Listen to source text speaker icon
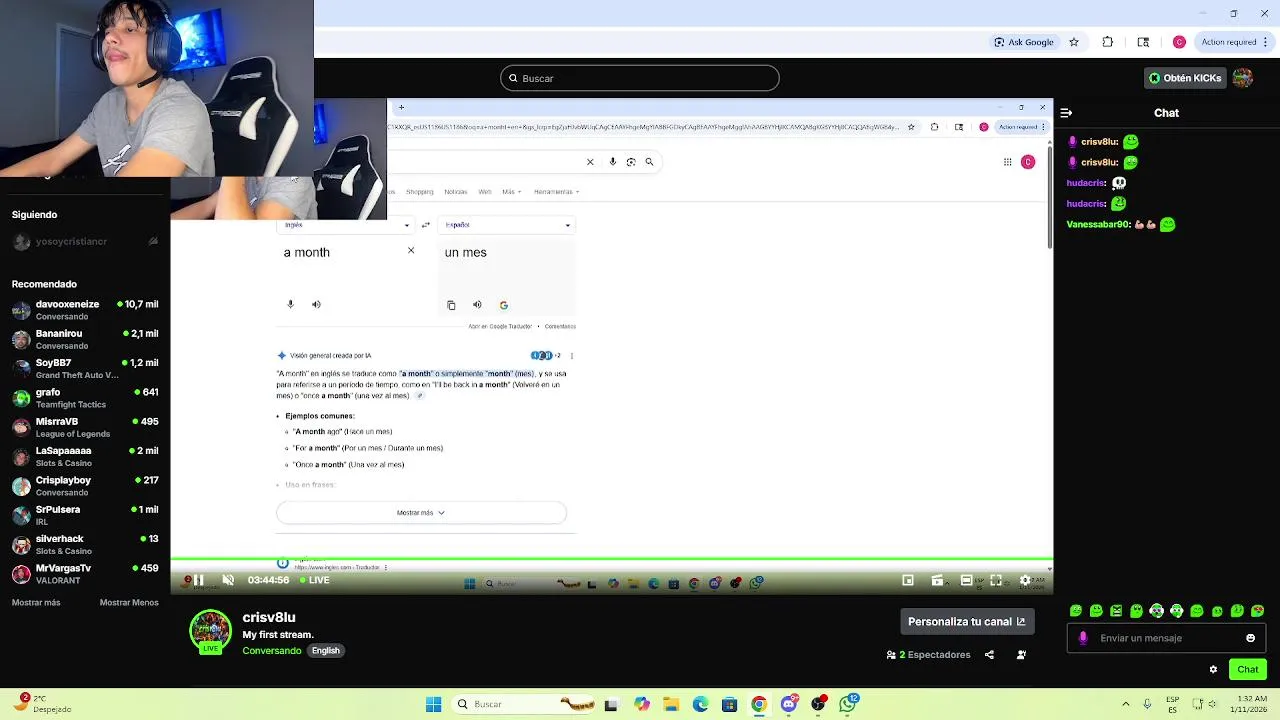 316,305
